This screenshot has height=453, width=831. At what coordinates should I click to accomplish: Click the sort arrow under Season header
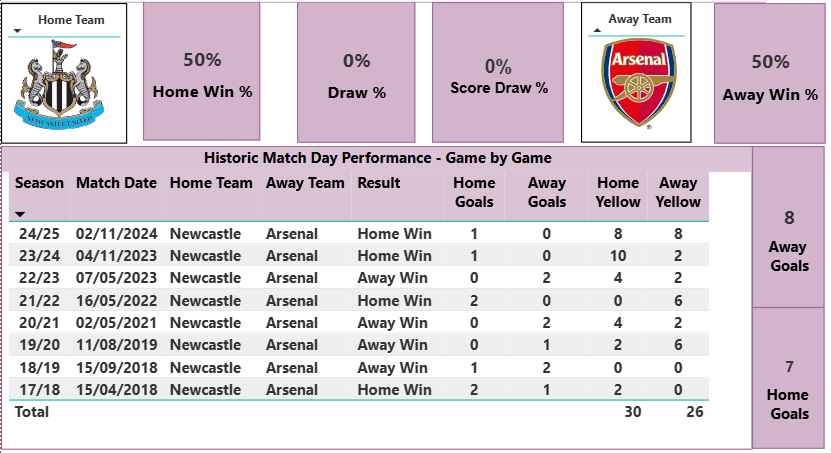pyautogui.click(x=21, y=215)
